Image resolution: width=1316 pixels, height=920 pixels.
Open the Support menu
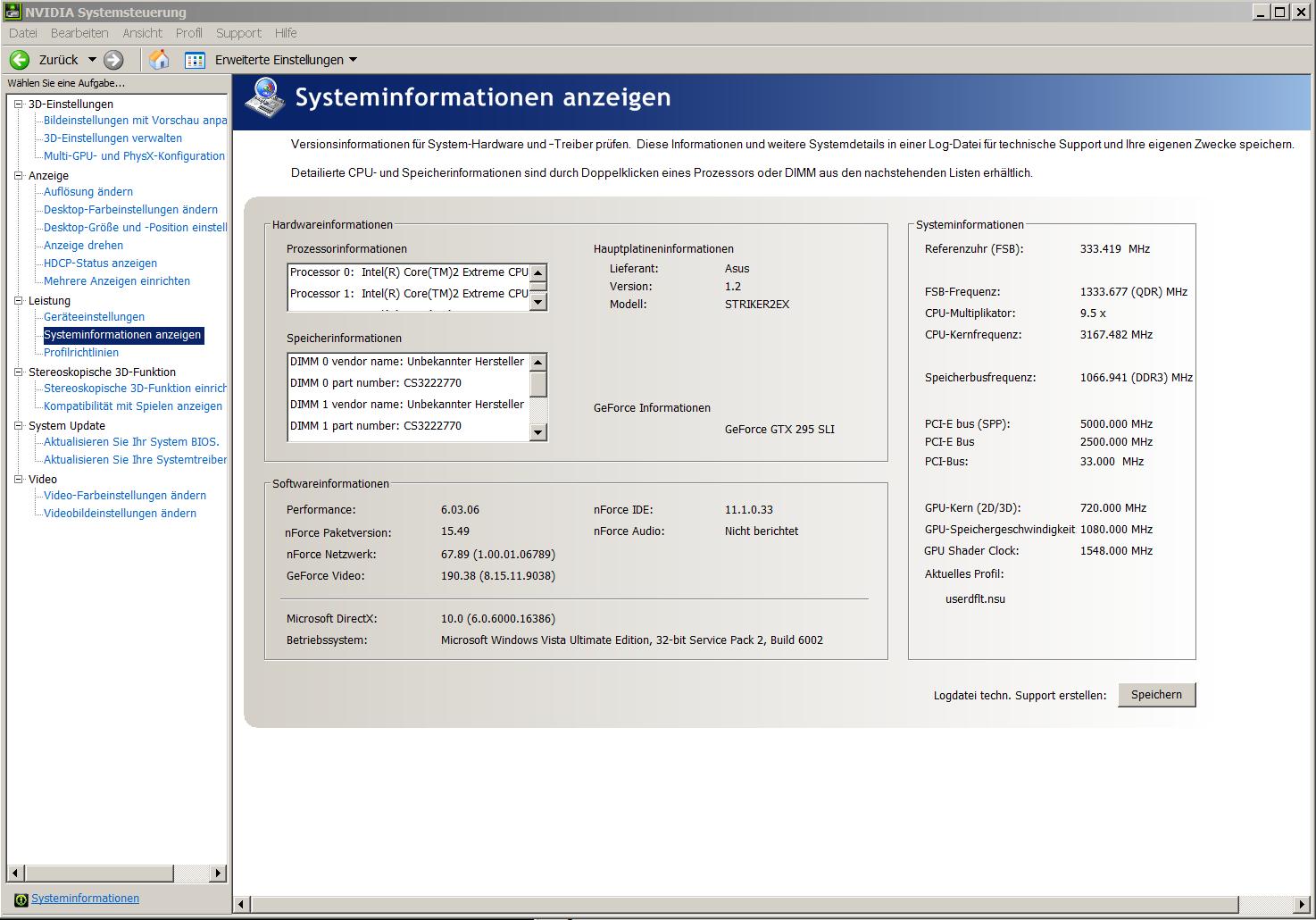tap(238, 33)
